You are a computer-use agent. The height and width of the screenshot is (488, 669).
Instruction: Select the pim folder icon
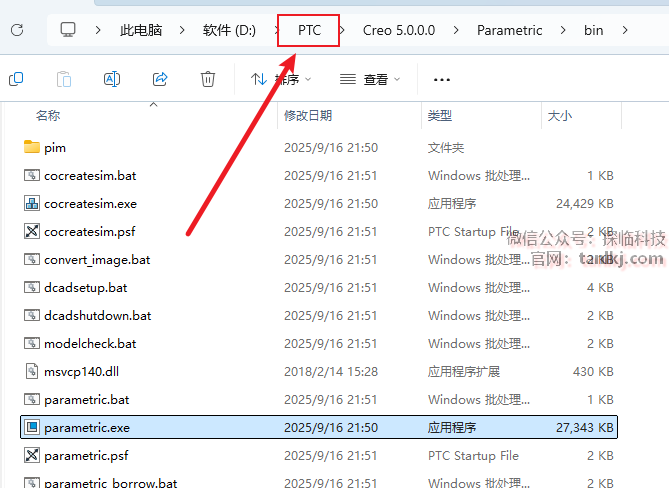click(32, 147)
